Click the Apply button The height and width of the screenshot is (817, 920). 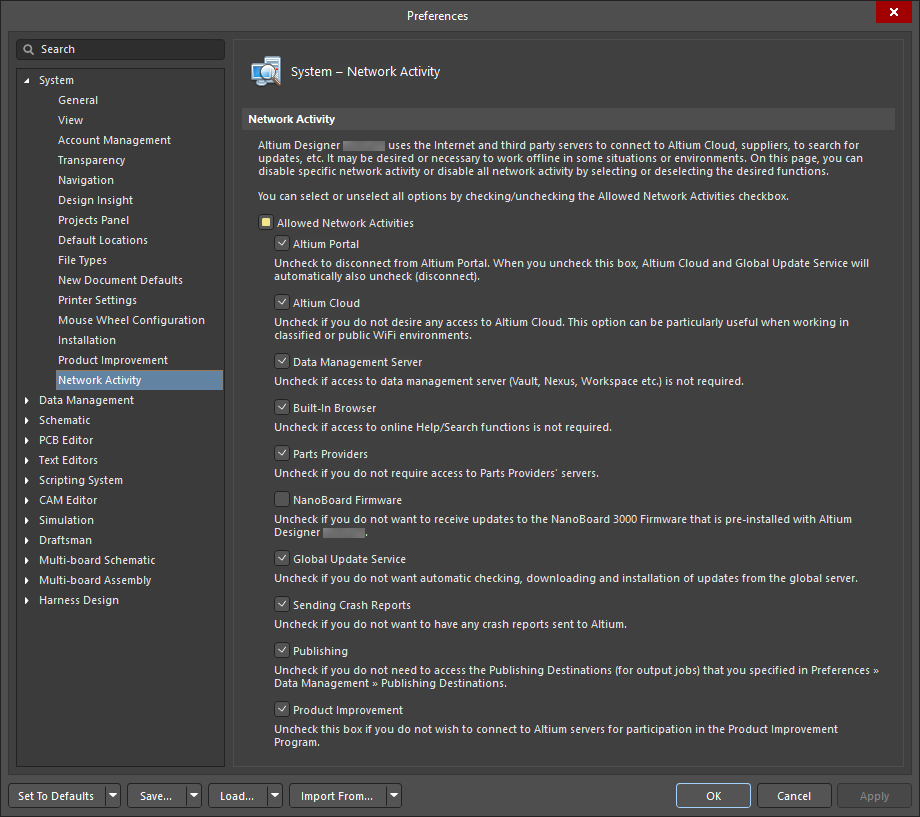[874, 796]
